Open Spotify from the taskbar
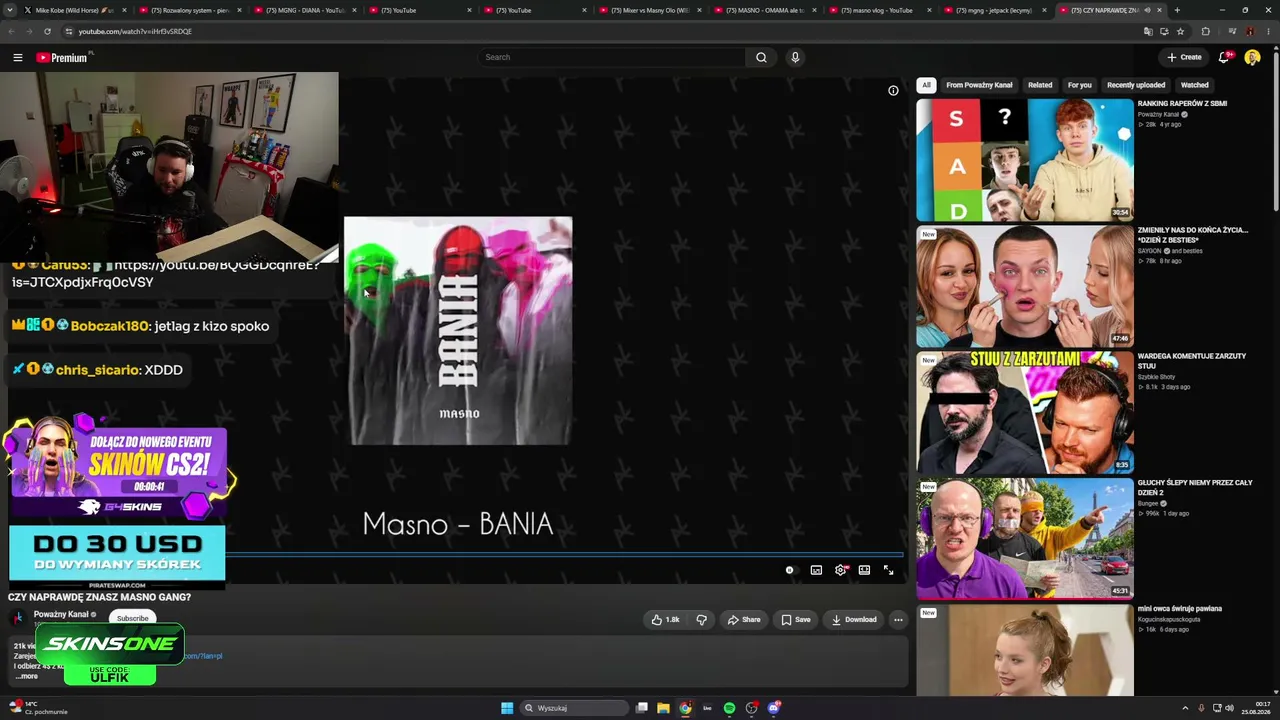The height and width of the screenshot is (720, 1280). point(729,708)
